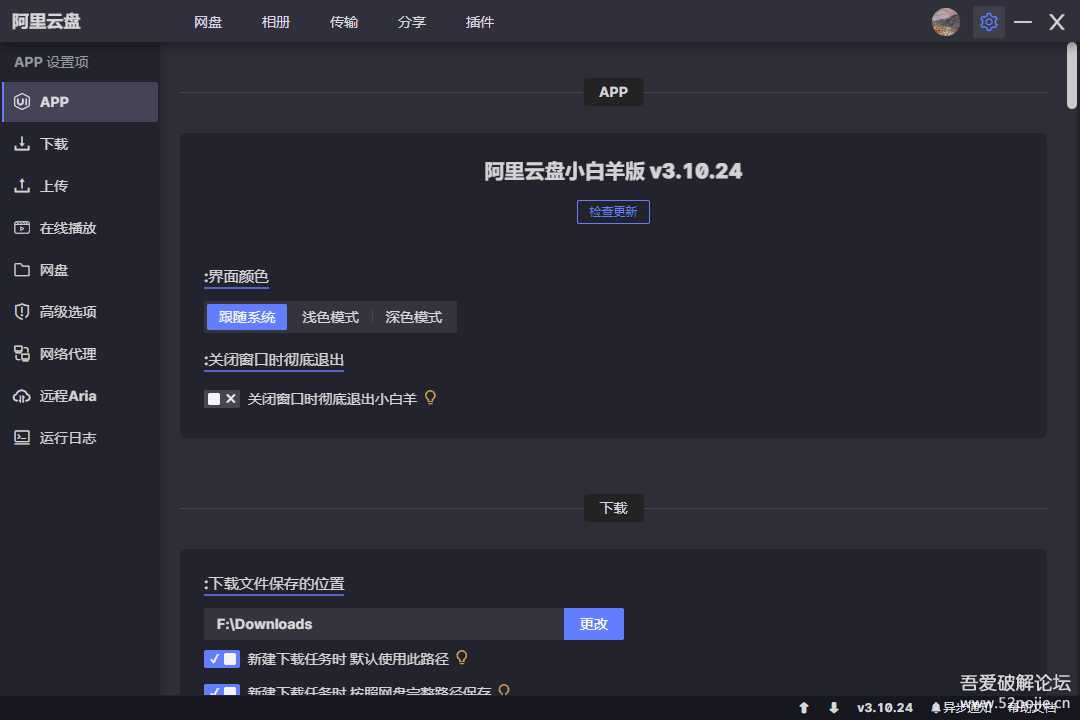Switch to the 传输 transfer tab
This screenshot has height=720, width=1080.
tap(344, 22)
